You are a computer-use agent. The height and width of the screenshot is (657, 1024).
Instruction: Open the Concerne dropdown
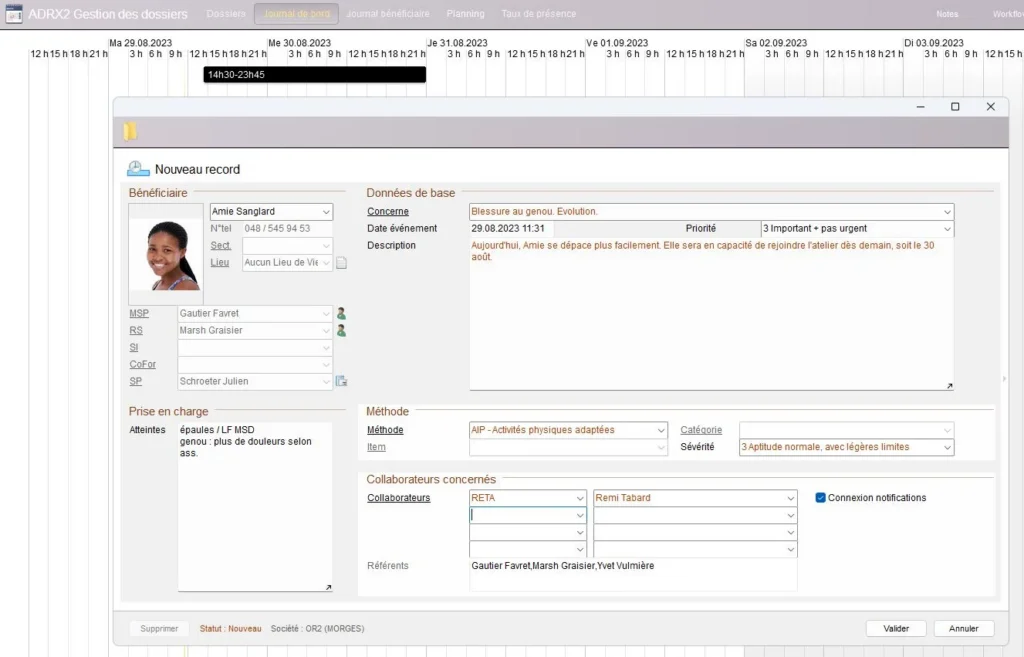[x=947, y=212]
